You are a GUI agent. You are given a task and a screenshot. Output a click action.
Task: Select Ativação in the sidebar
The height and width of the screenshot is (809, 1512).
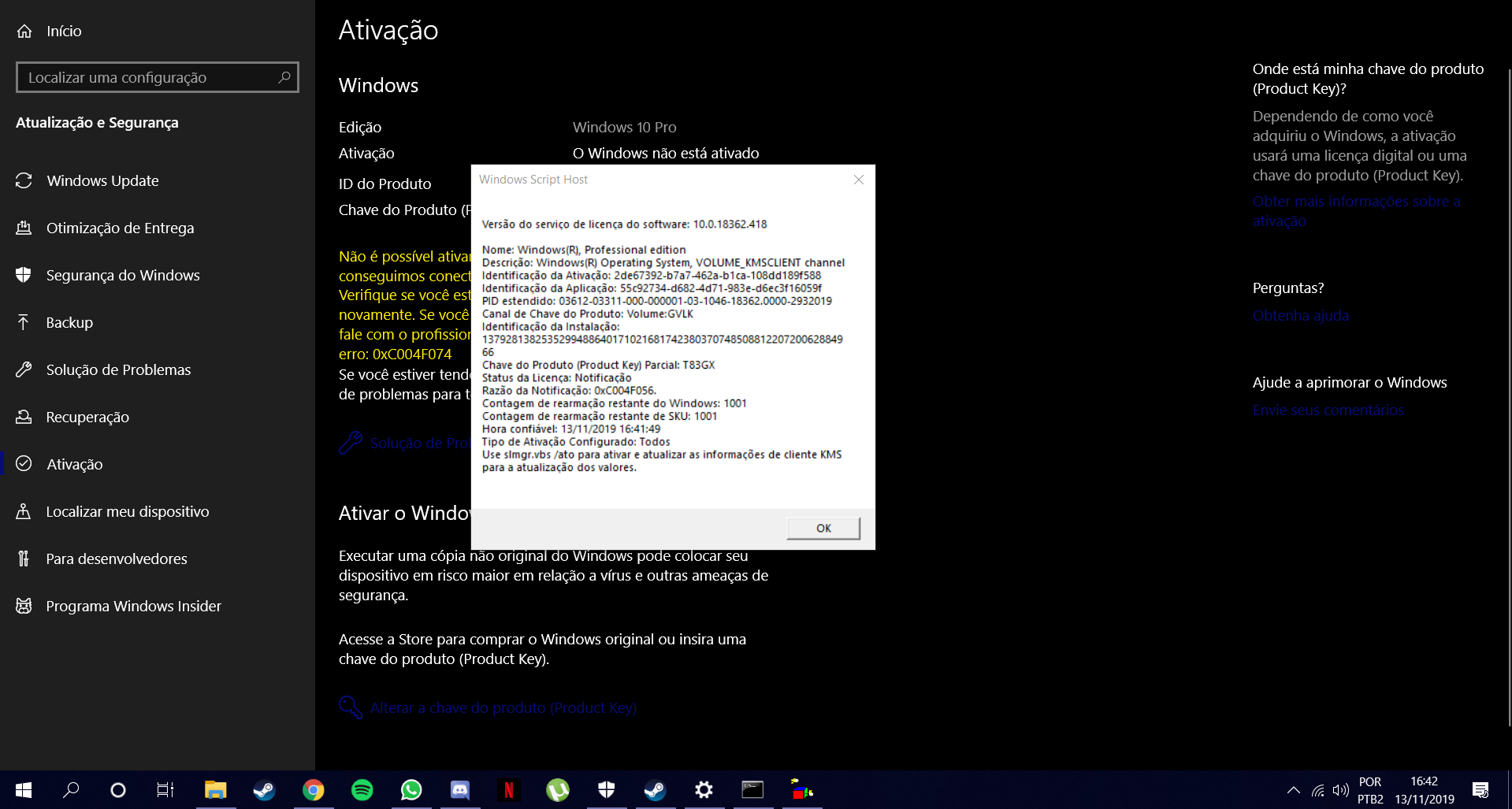tap(158, 464)
